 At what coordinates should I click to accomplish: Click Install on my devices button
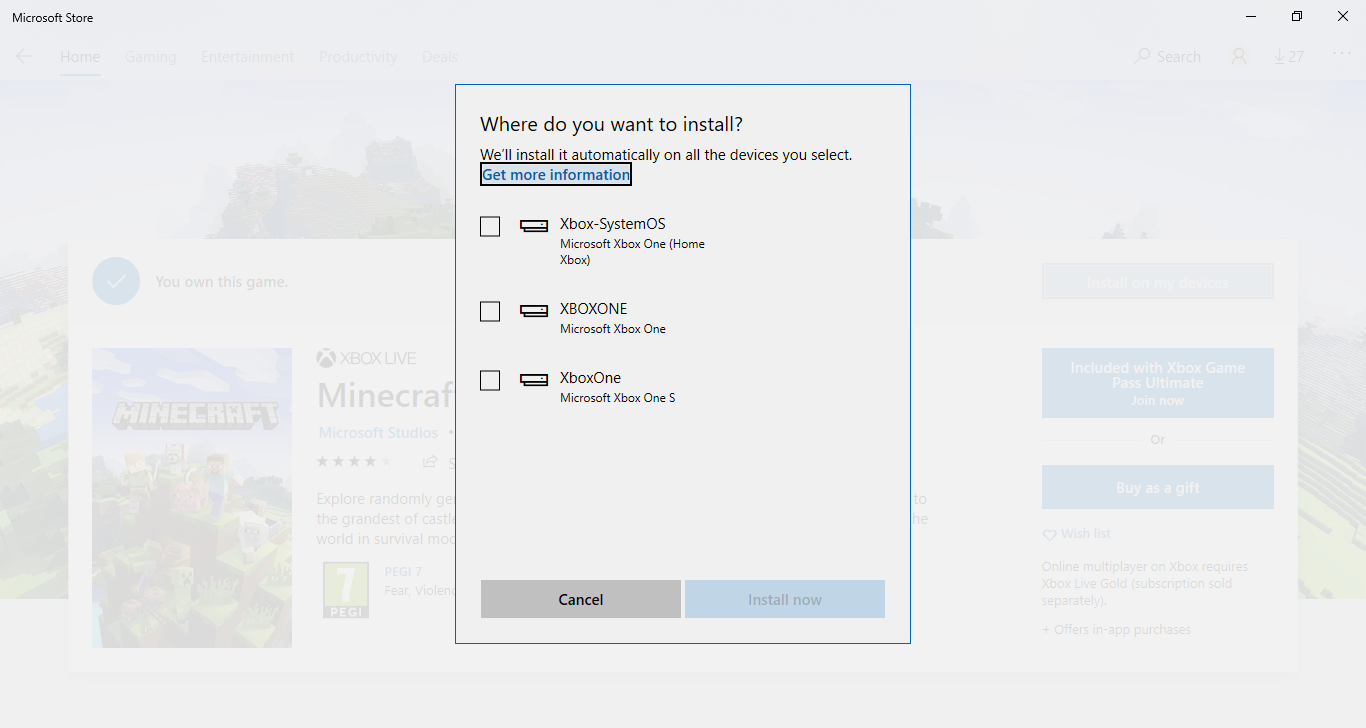pos(1158,283)
